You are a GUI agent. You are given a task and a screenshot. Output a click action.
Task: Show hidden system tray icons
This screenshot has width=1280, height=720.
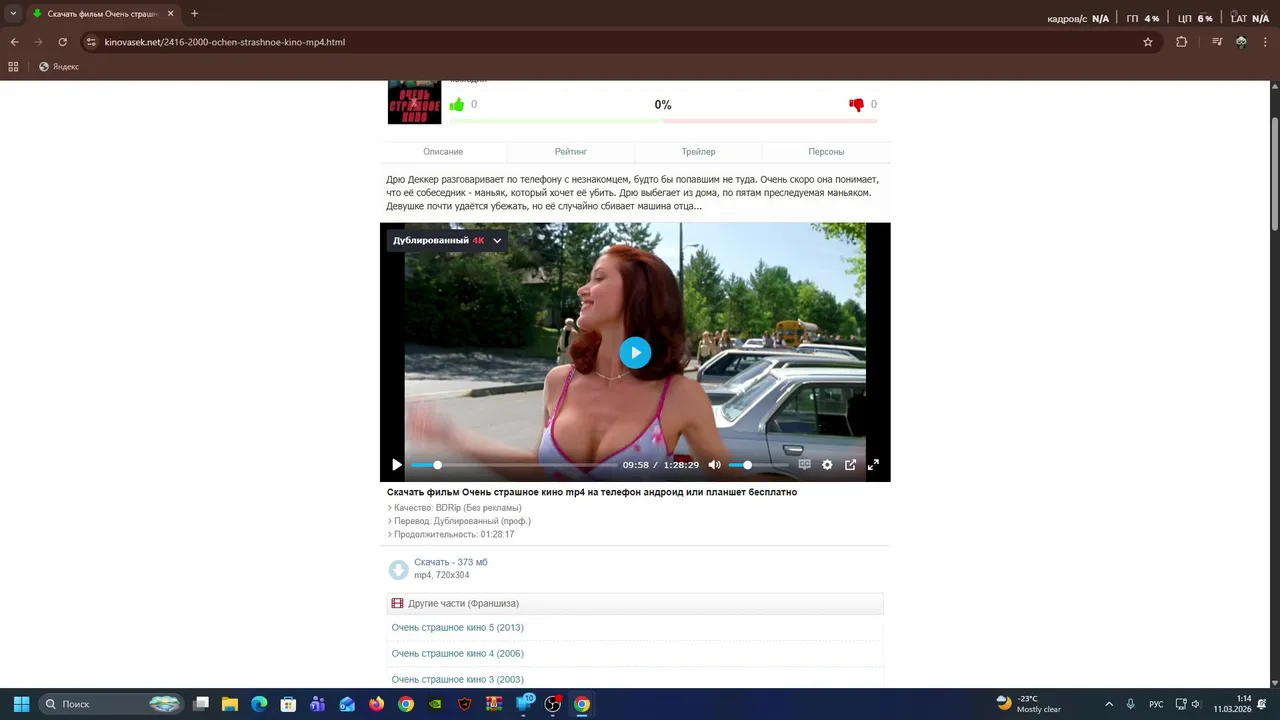[x=1109, y=704]
